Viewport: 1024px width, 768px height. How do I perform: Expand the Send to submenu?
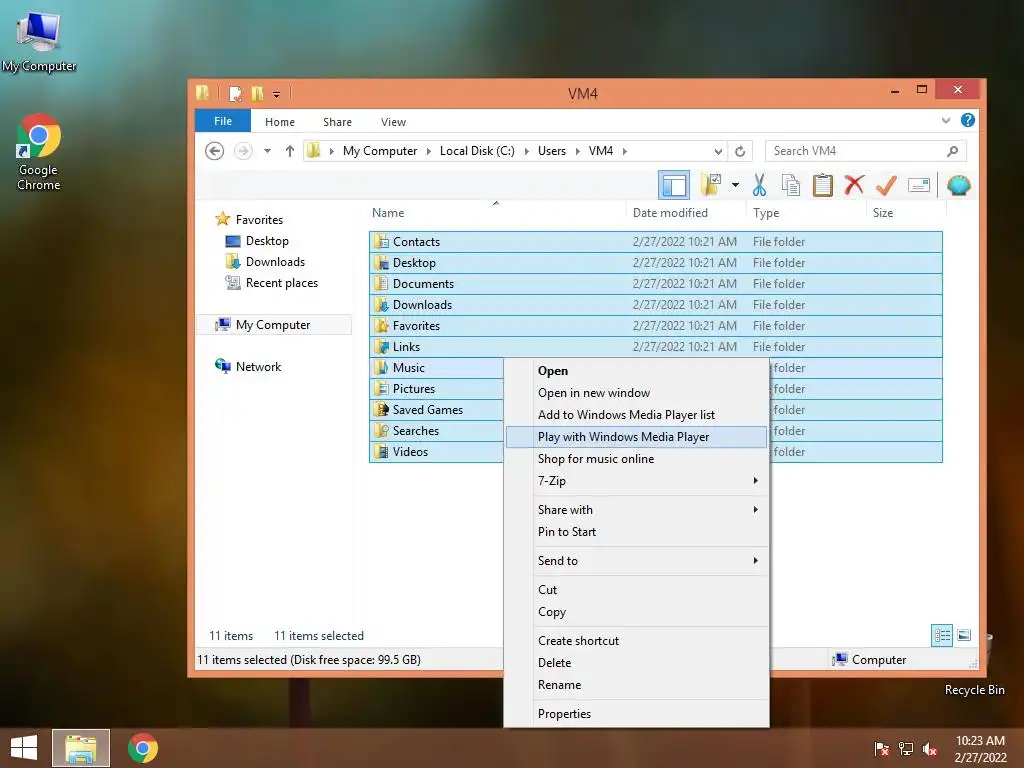pos(636,561)
